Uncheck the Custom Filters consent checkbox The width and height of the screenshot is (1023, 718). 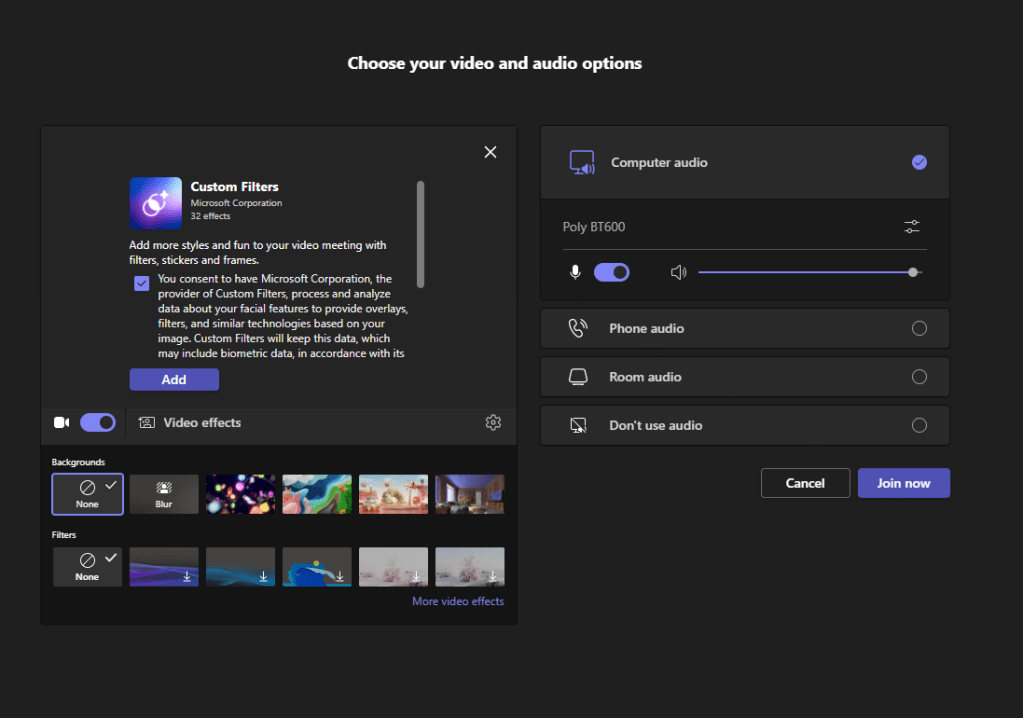click(x=142, y=283)
